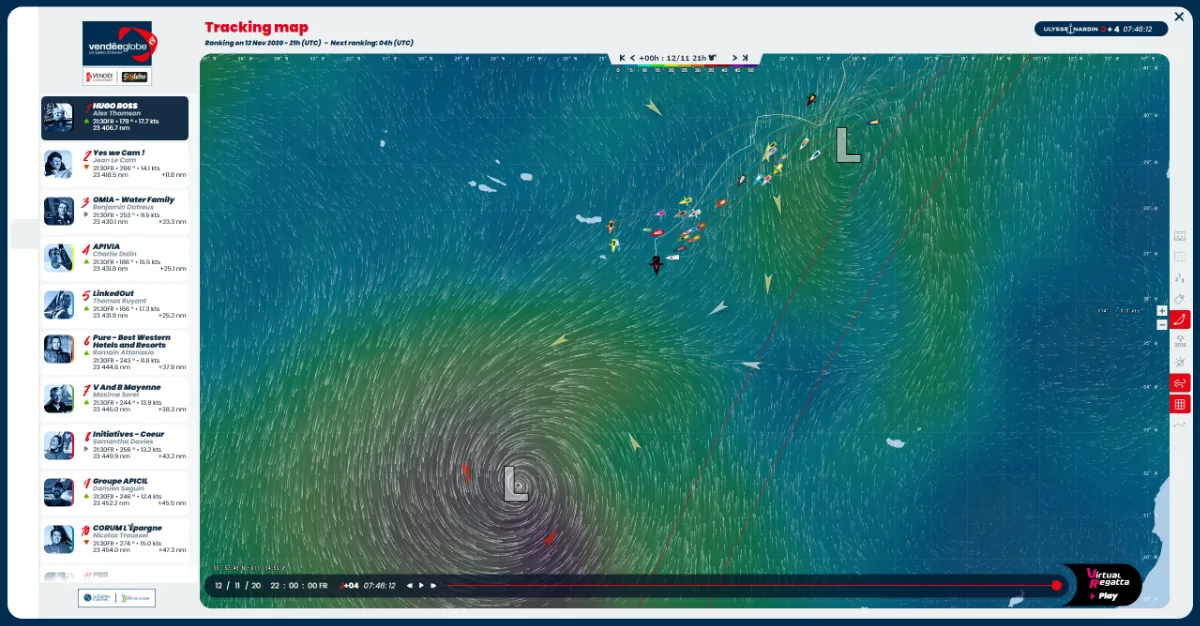The height and width of the screenshot is (626, 1200).
Task: Open the folded map icon in right toolbar
Action: [1180, 257]
